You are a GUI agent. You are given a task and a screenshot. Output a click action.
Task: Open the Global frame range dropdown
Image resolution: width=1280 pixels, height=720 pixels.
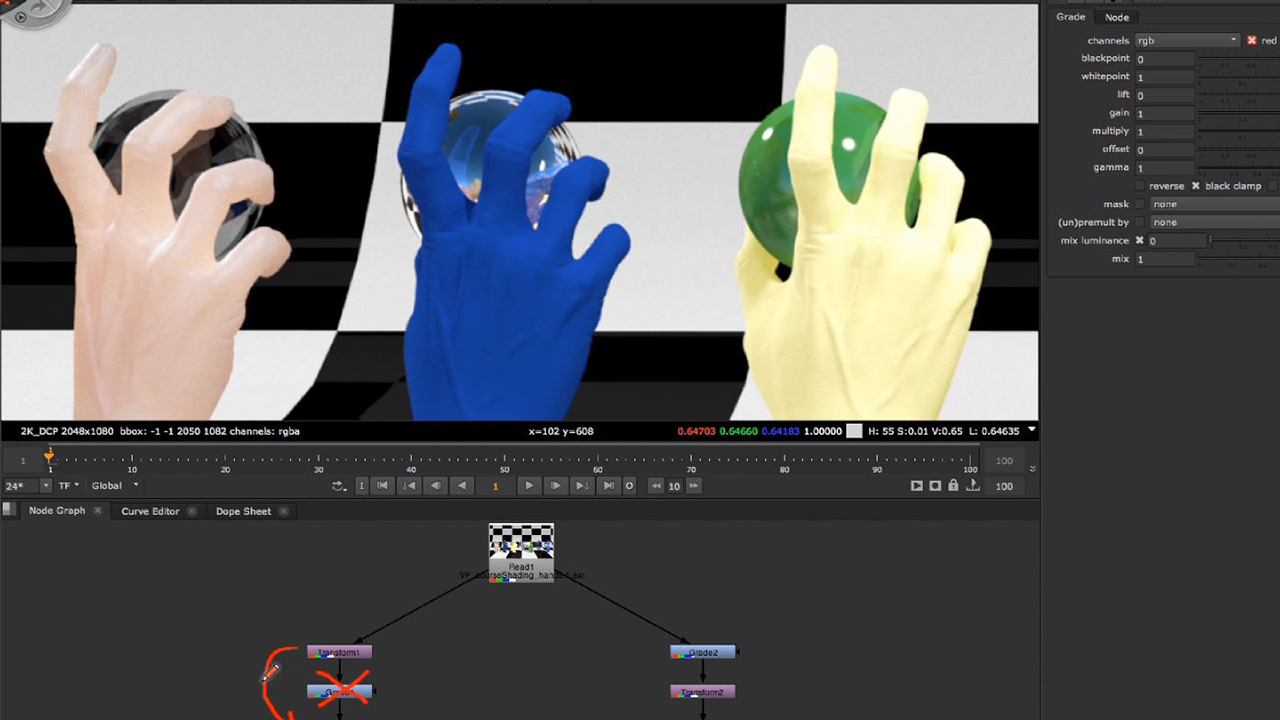(x=115, y=486)
